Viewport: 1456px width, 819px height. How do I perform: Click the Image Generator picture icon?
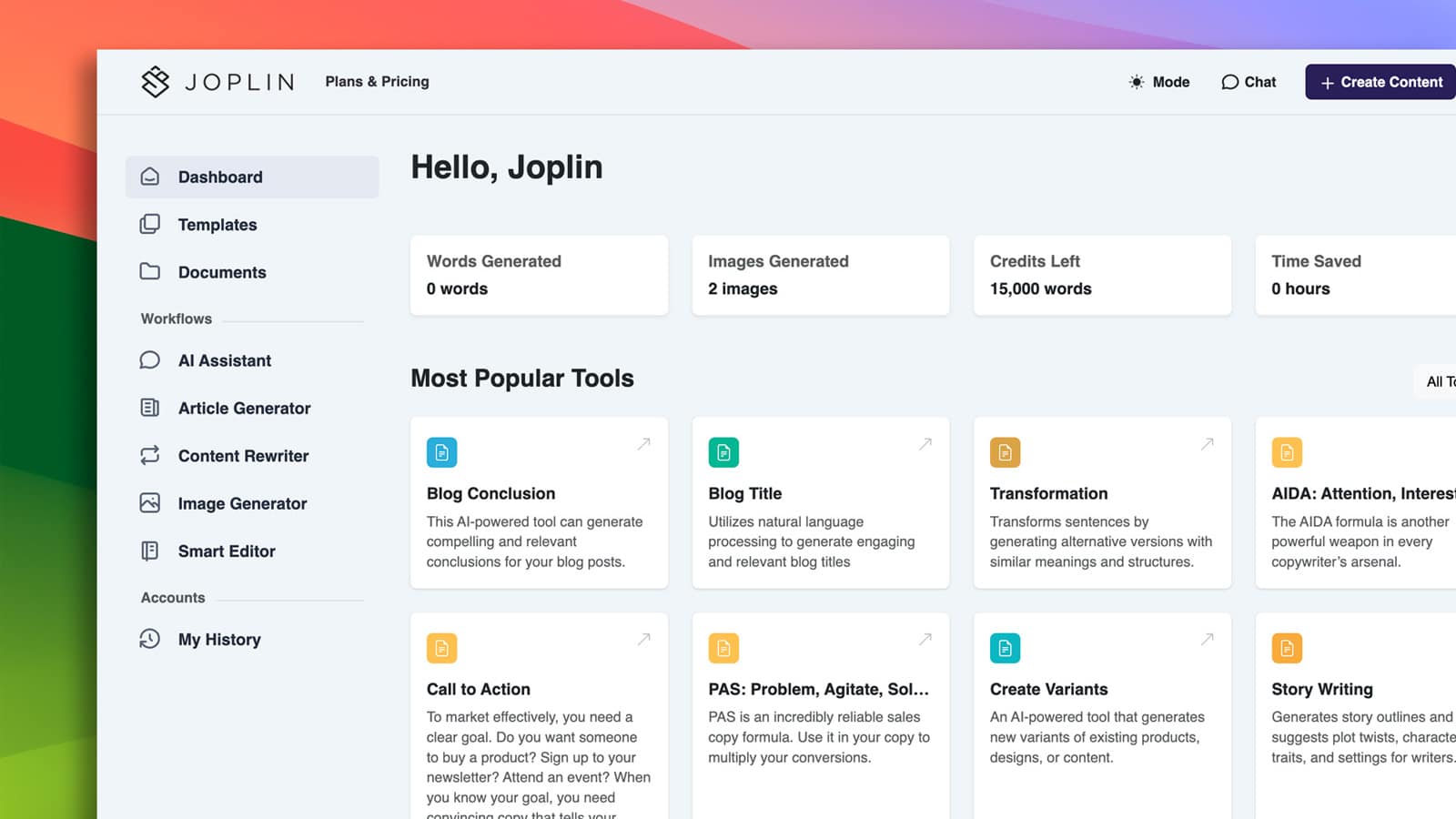click(x=150, y=502)
